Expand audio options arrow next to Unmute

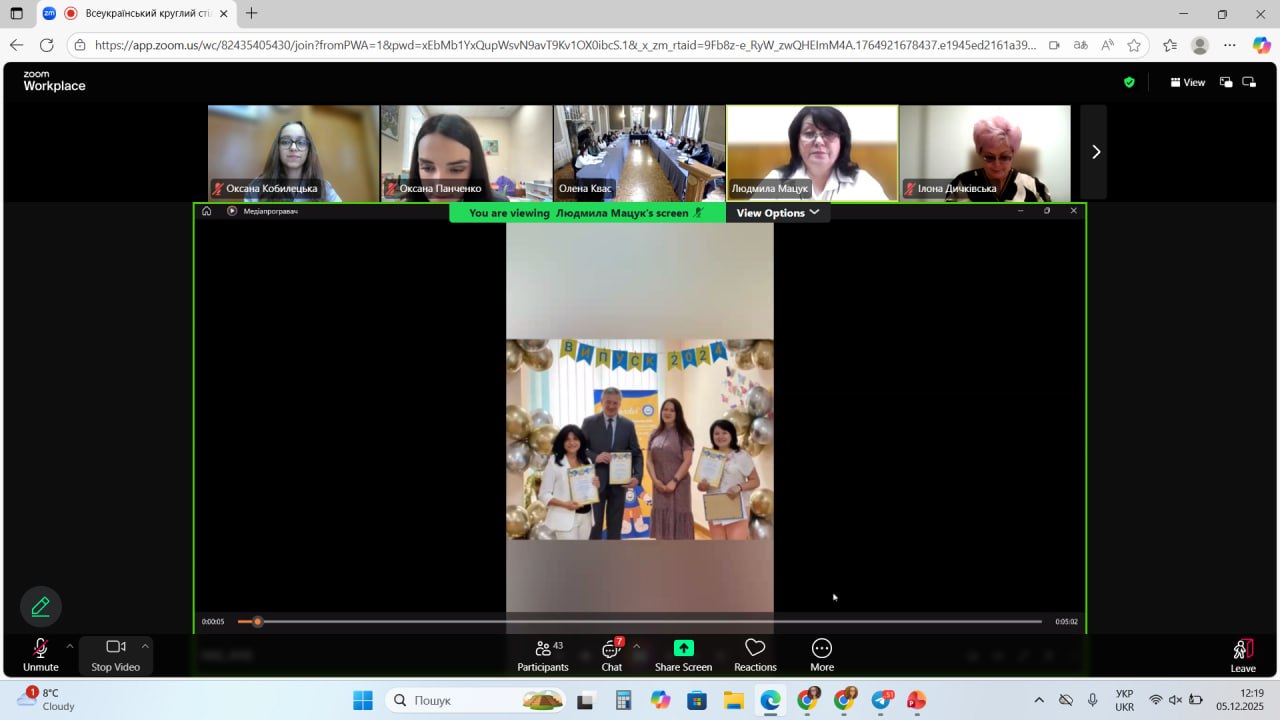tap(69, 646)
